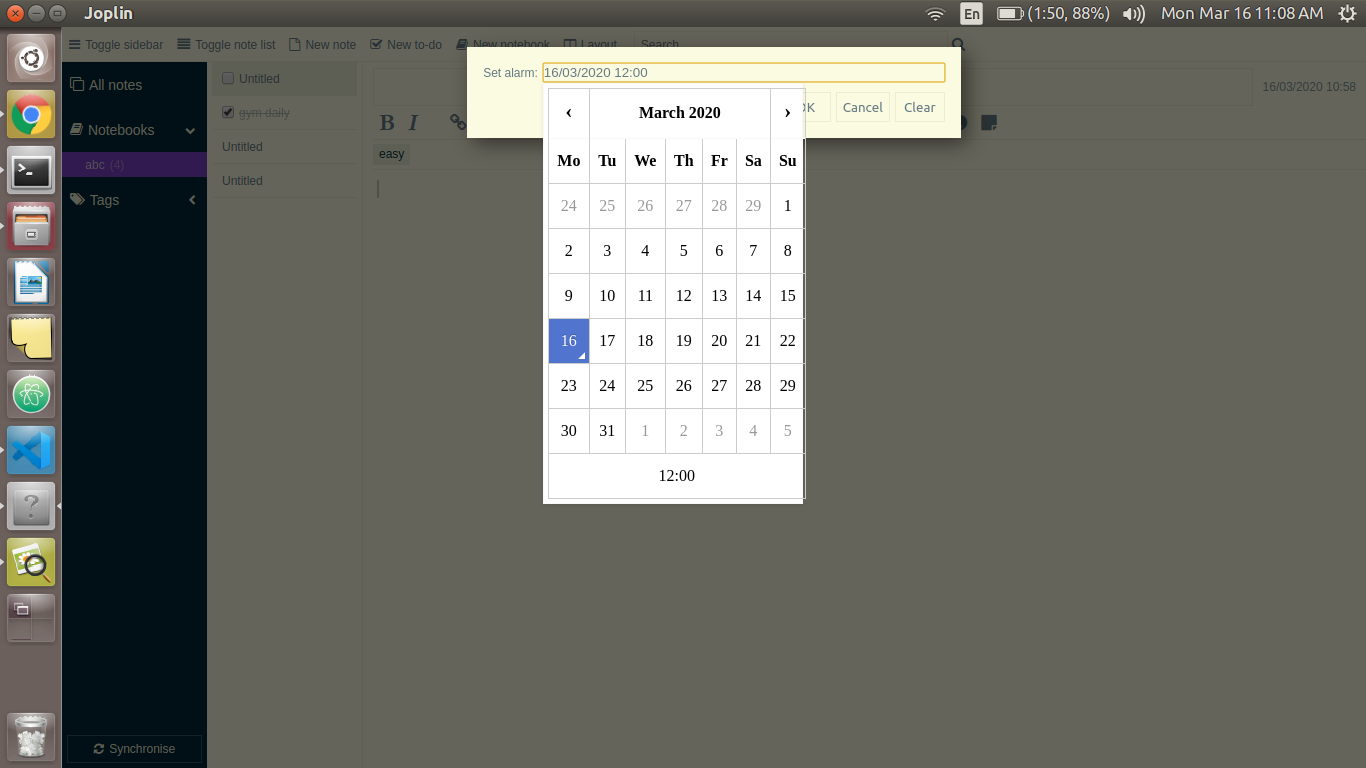Advance the calendar to April with the arrow
1366x768 pixels.
[x=787, y=113]
